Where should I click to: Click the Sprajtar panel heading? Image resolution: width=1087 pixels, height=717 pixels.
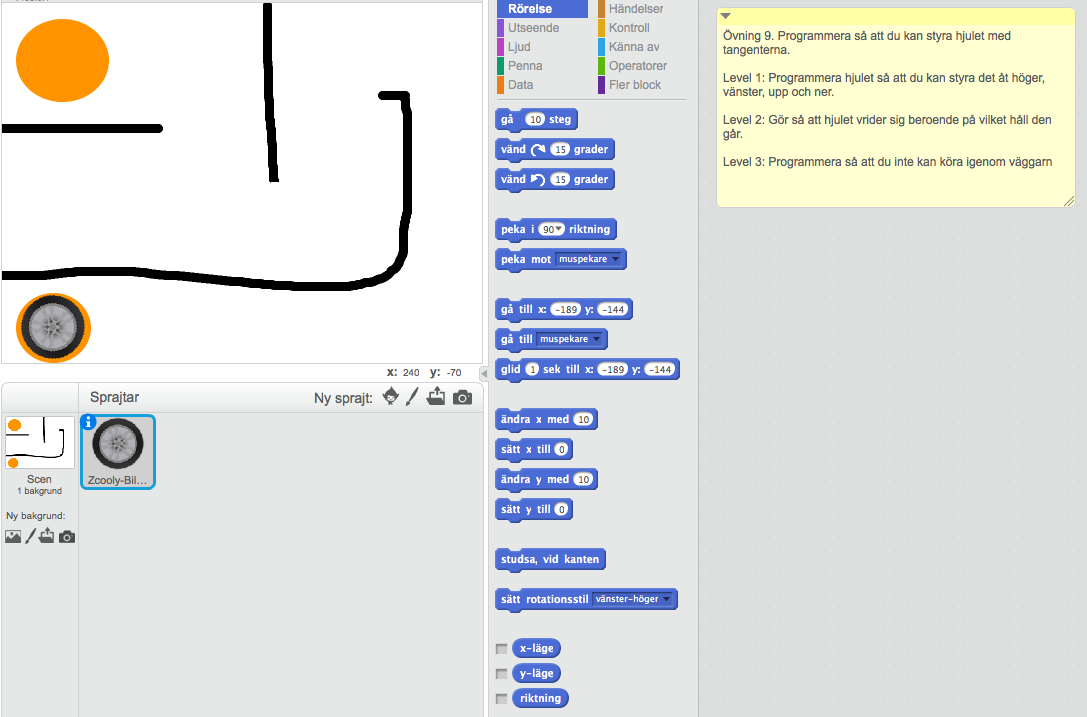click(114, 397)
